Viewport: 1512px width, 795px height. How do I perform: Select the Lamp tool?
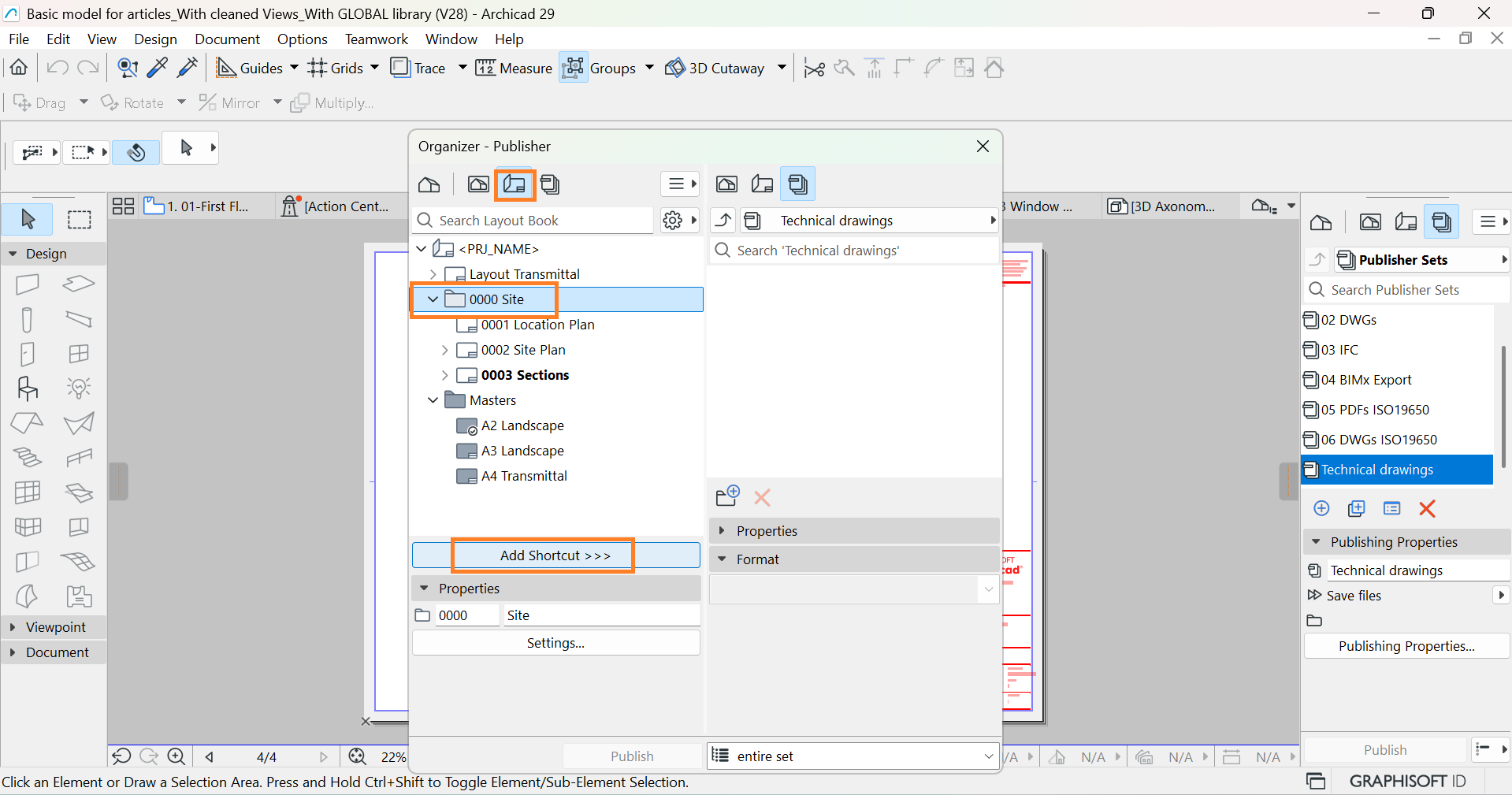click(79, 388)
